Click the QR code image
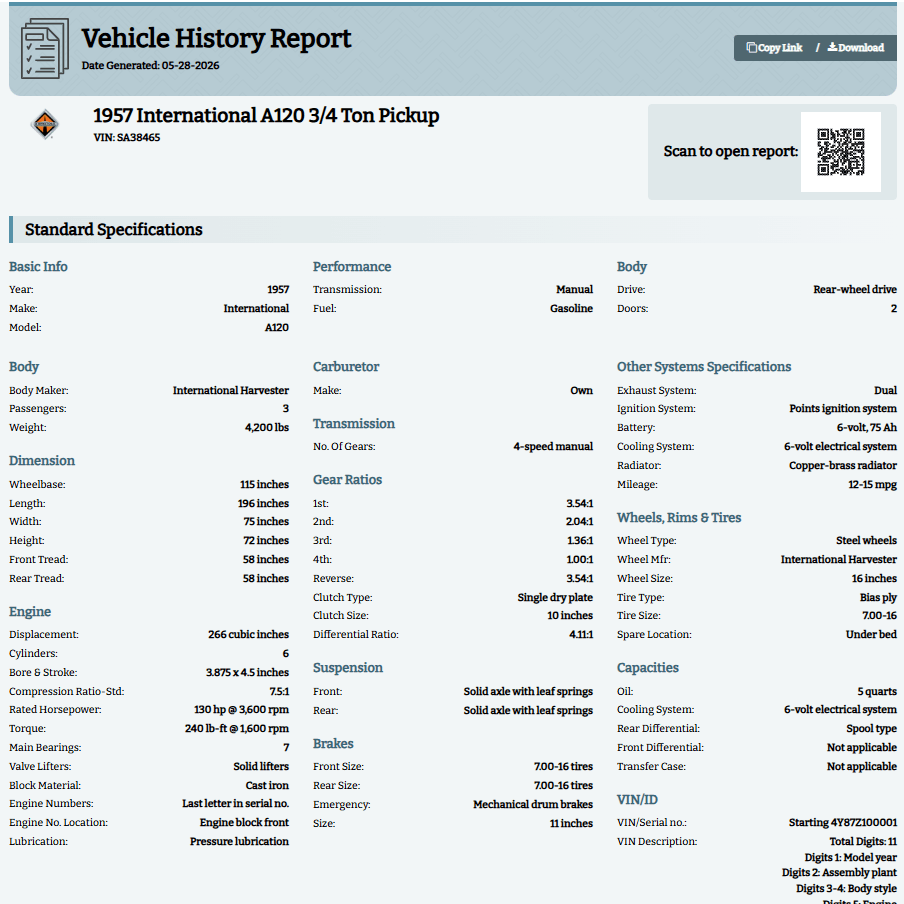The height and width of the screenshot is (904, 904). [x=841, y=152]
